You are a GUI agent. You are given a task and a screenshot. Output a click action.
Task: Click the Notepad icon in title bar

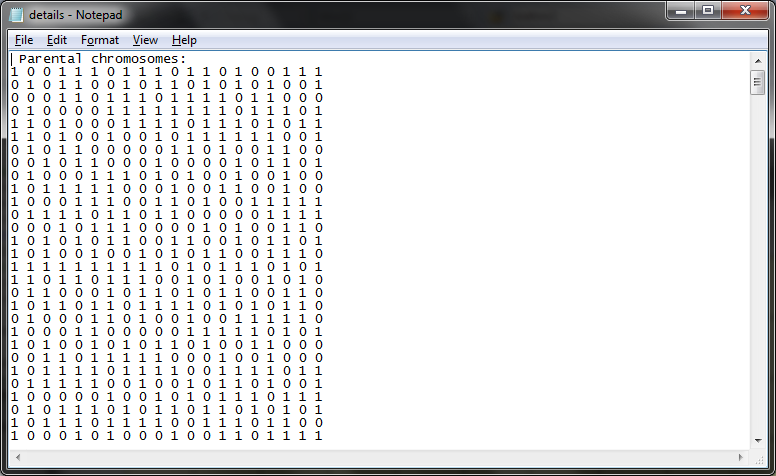[16, 15]
